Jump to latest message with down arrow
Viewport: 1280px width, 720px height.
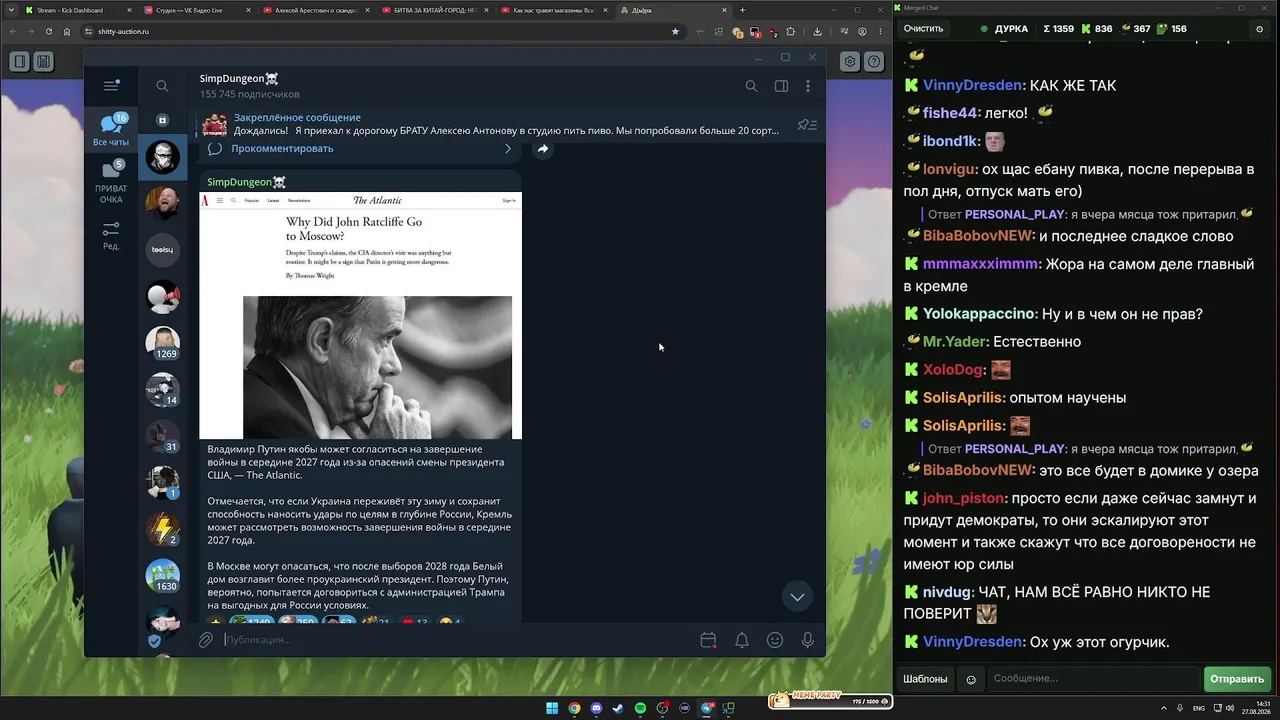tap(797, 597)
